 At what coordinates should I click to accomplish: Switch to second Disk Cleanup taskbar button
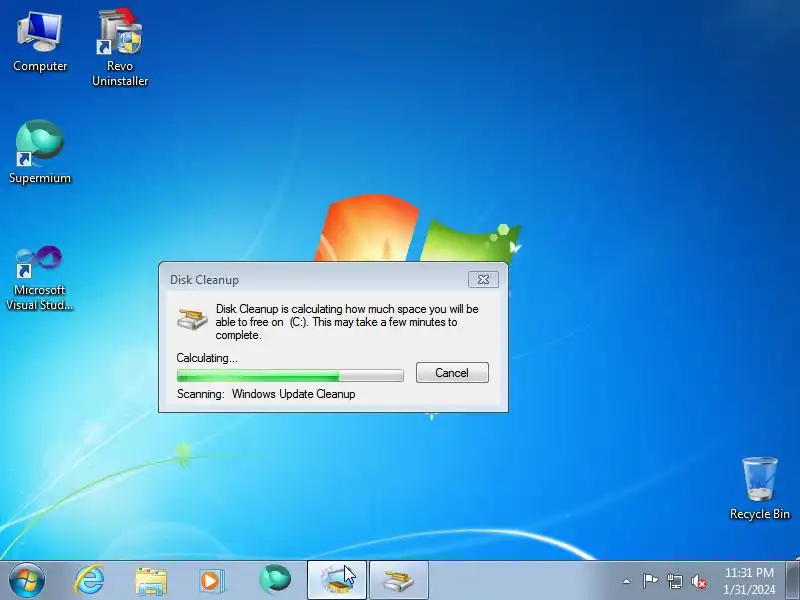pos(398,580)
